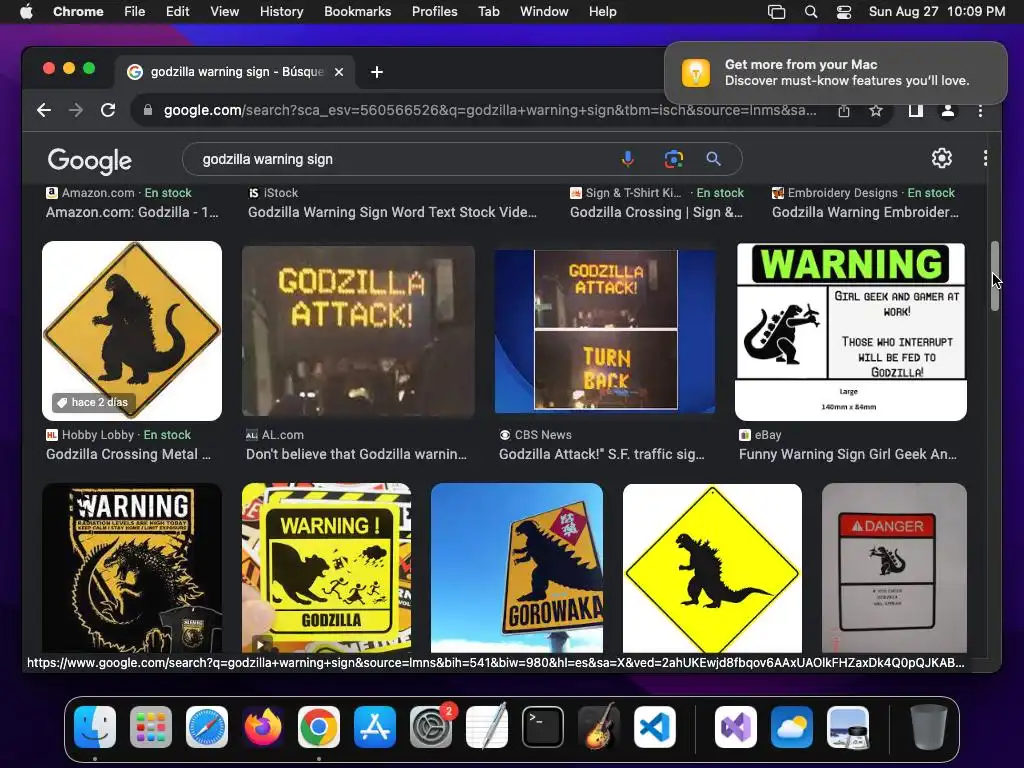Open the Tab menu
Viewport: 1024px width, 768px height.
(x=488, y=12)
